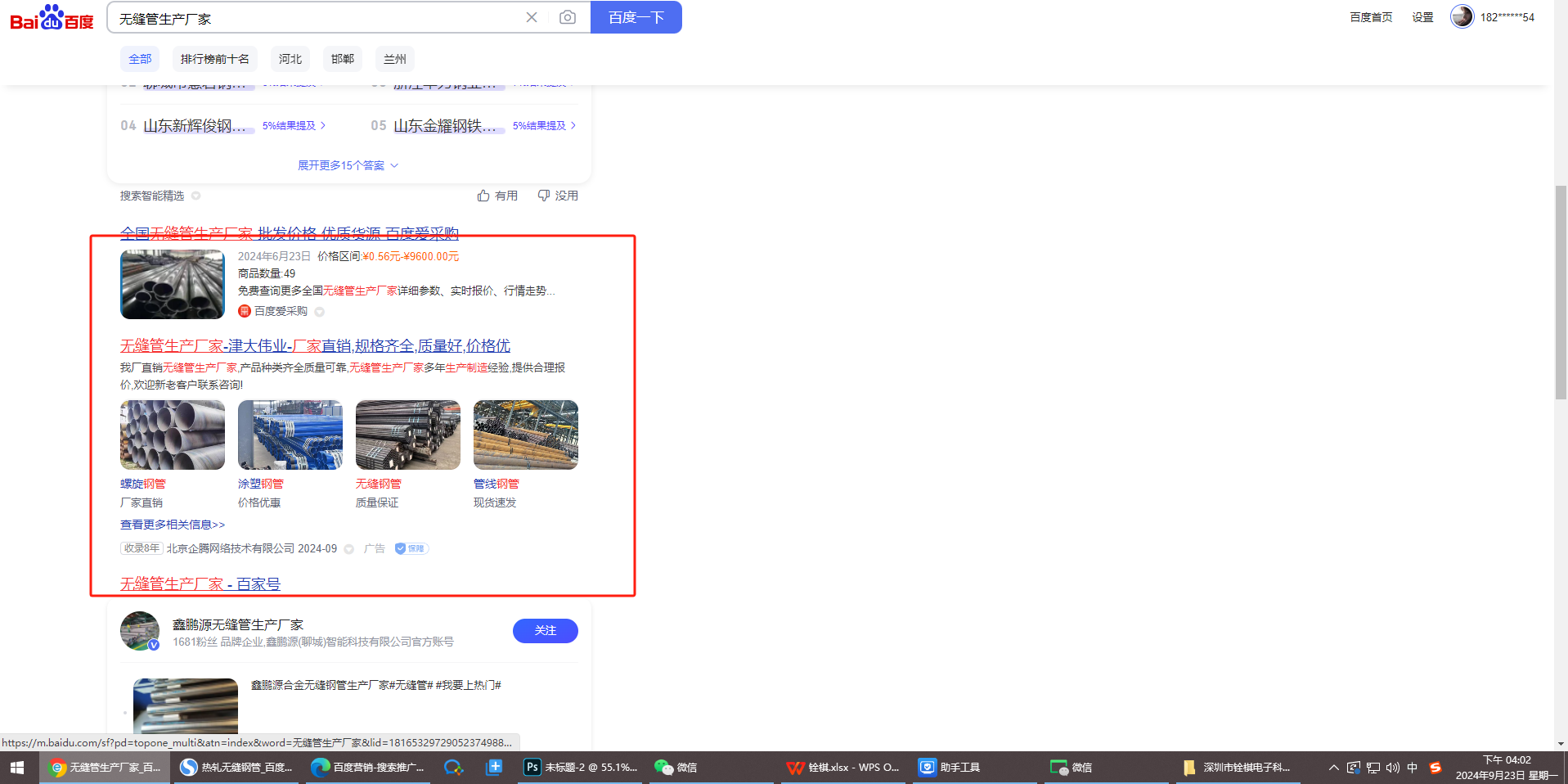
Task: Follow 鑫鹏源无缝管生产厂家 with the 关注 button
Action: pyautogui.click(x=546, y=631)
